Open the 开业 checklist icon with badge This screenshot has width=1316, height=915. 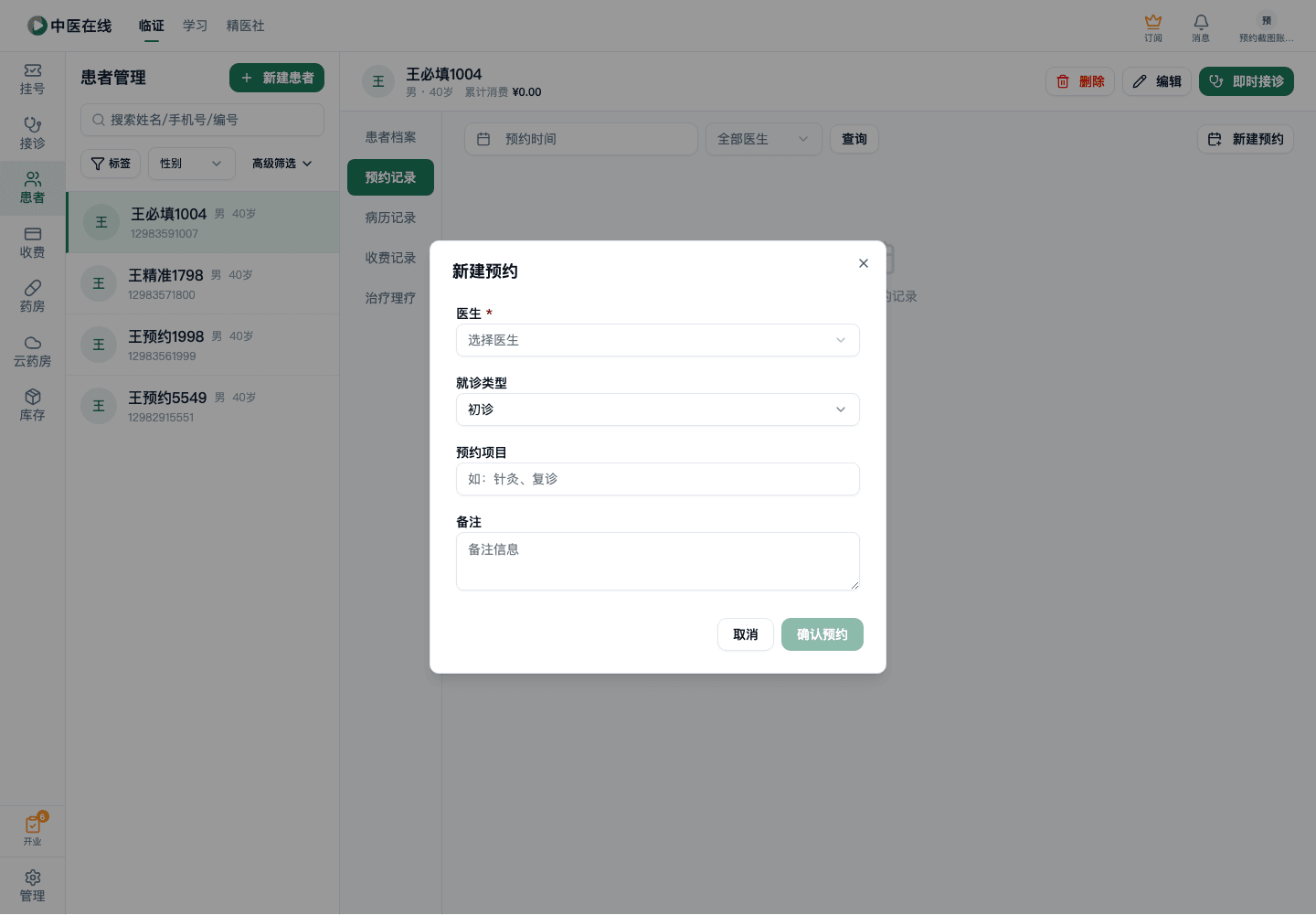pyautogui.click(x=33, y=830)
